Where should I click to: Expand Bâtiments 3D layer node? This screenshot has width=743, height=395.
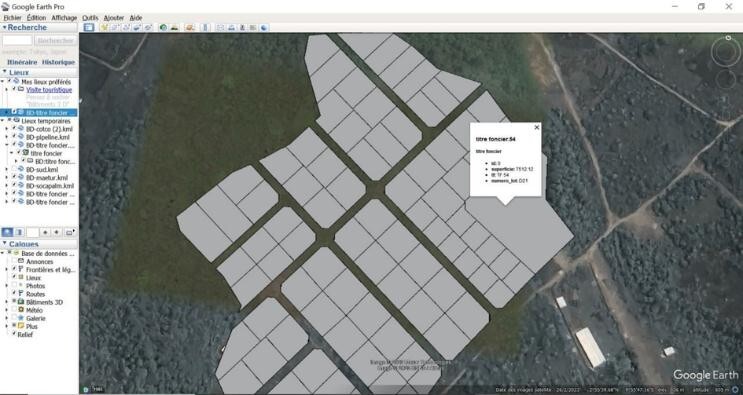[7, 302]
